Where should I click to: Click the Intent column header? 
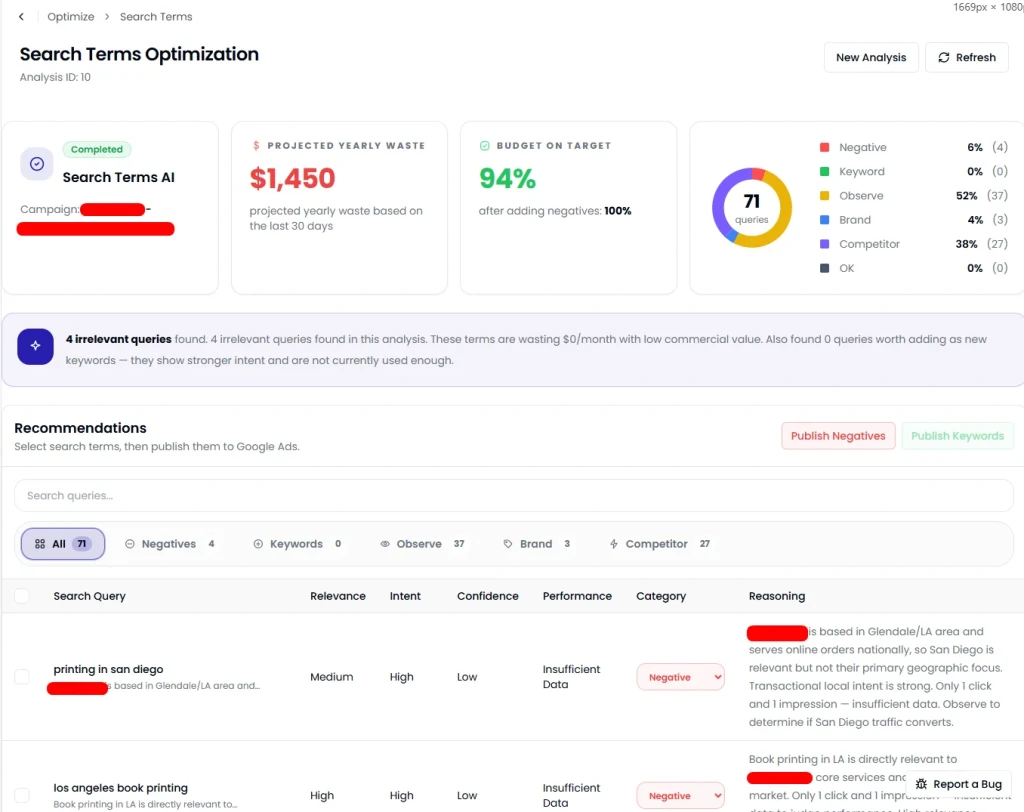click(x=405, y=596)
